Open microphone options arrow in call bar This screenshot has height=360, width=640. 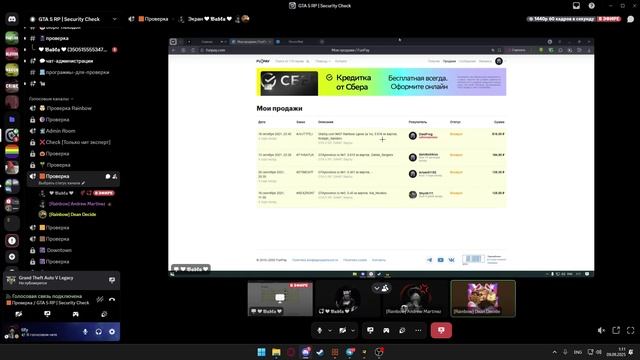pyautogui.click(x=330, y=330)
